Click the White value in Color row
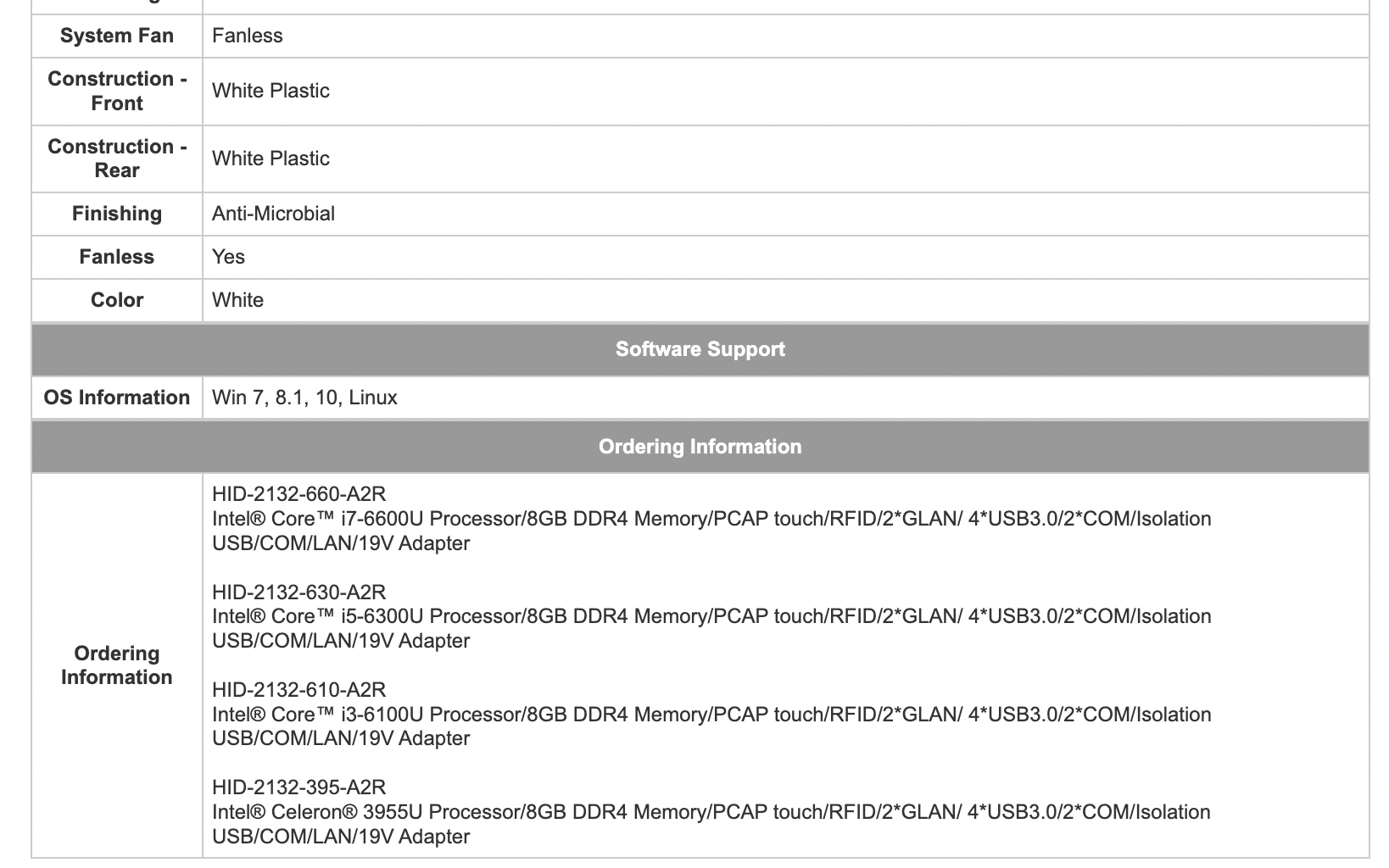 (x=237, y=300)
